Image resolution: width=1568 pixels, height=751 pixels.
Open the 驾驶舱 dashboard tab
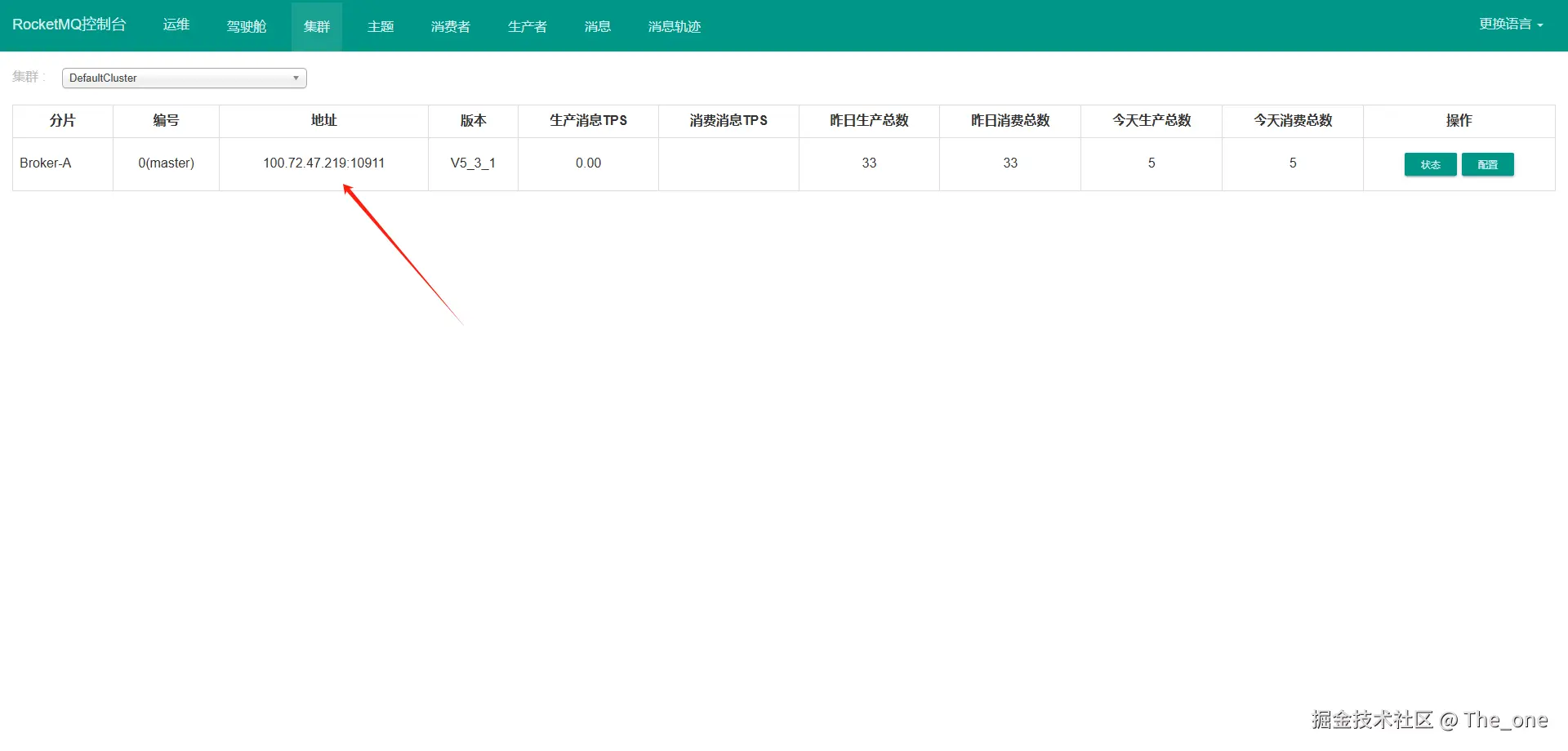(247, 26)
